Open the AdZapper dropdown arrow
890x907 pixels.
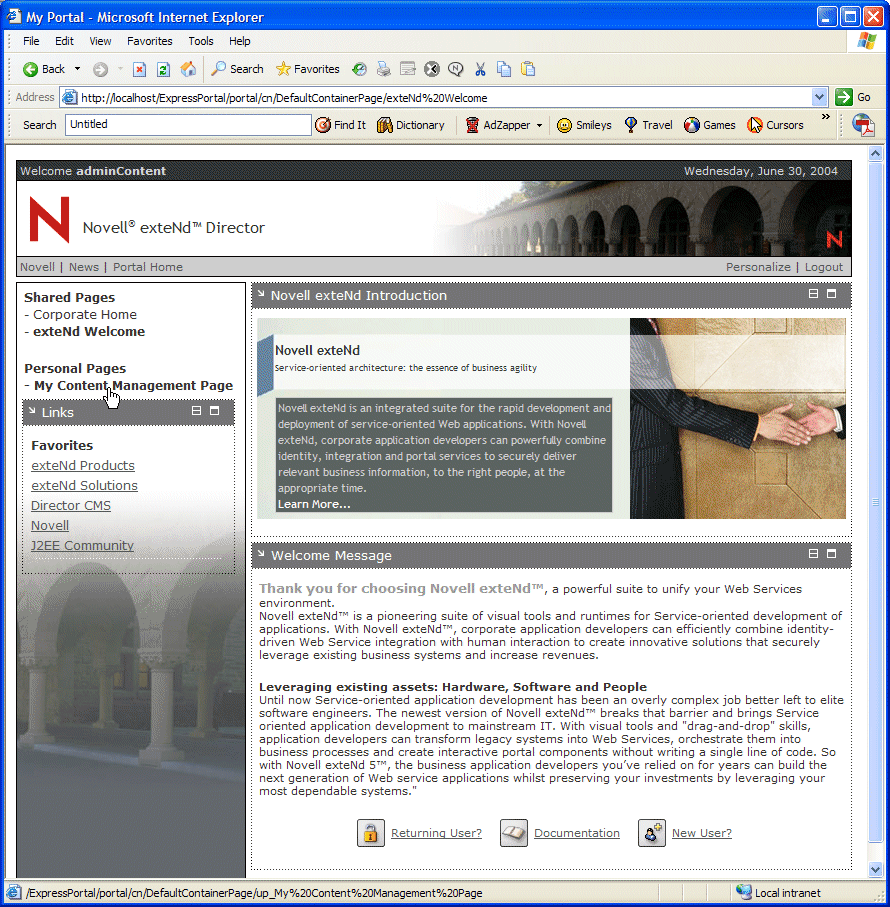coord(540,125)
